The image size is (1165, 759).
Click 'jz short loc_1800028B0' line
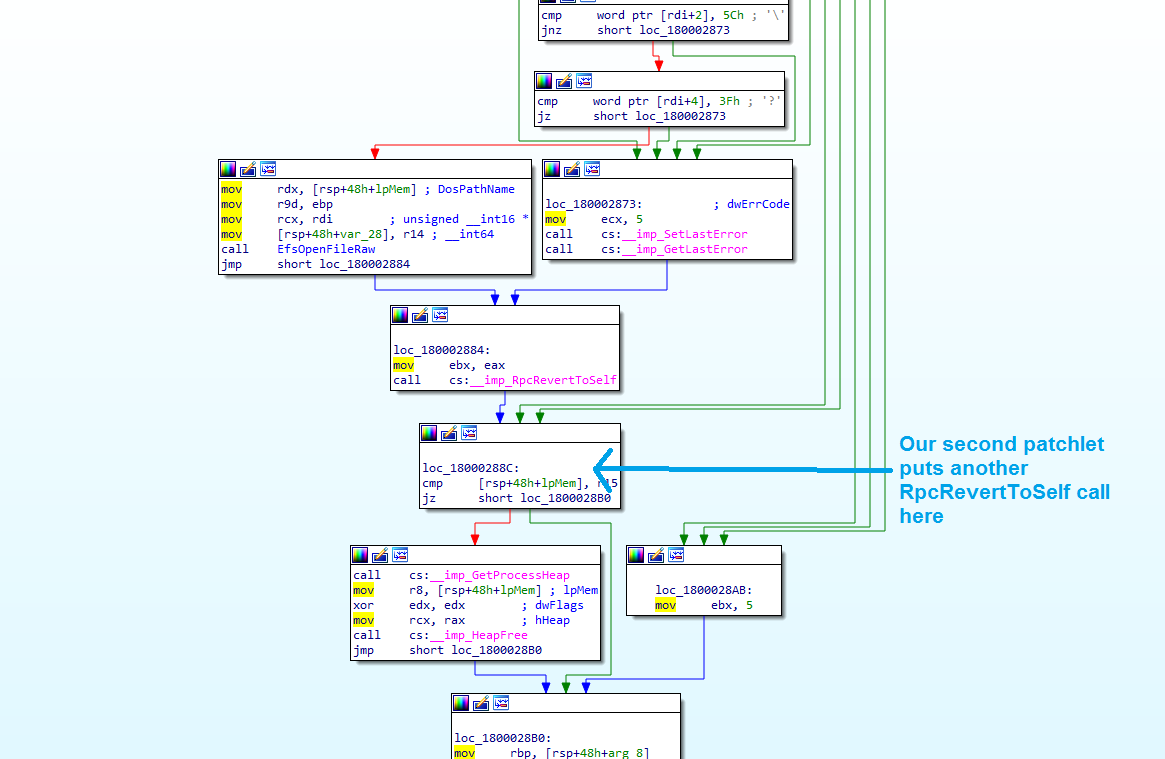pos(516,498)
